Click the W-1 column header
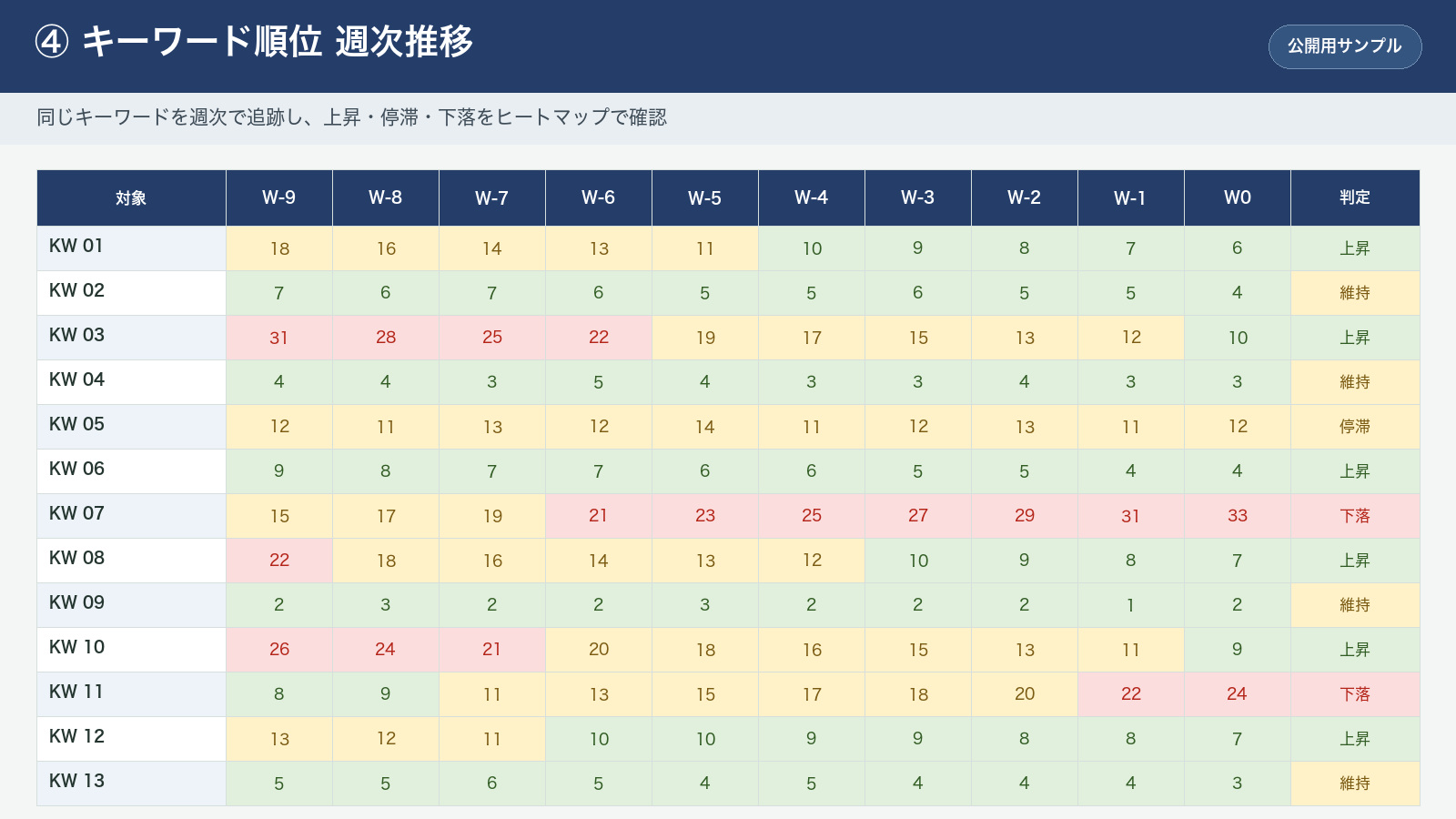This screenshot has height=819, width=1456. point(1131,197)
